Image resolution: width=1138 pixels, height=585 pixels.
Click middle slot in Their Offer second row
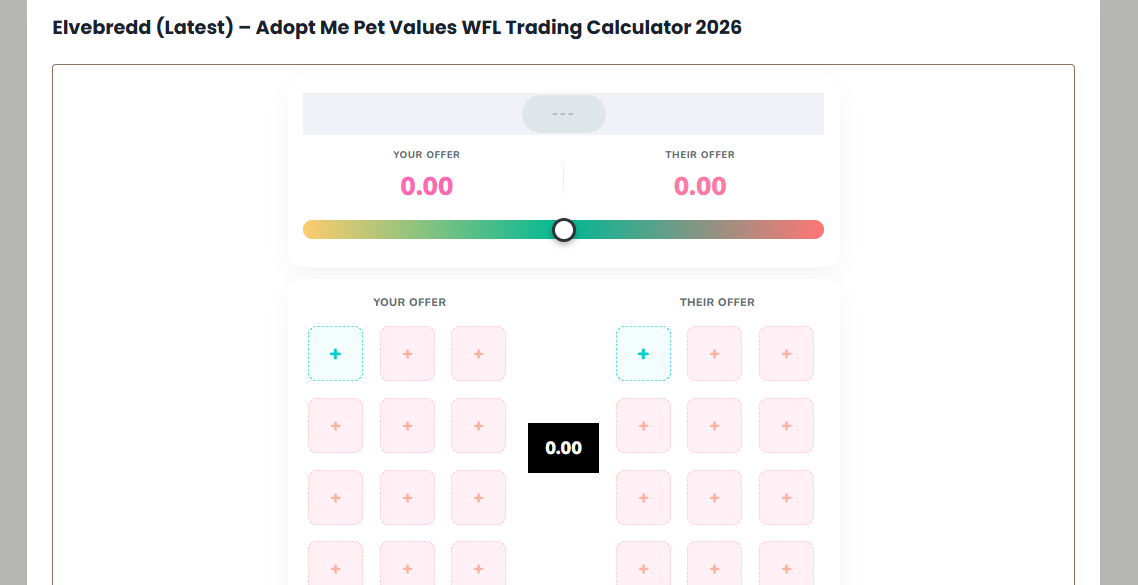[x=714, y=425]
